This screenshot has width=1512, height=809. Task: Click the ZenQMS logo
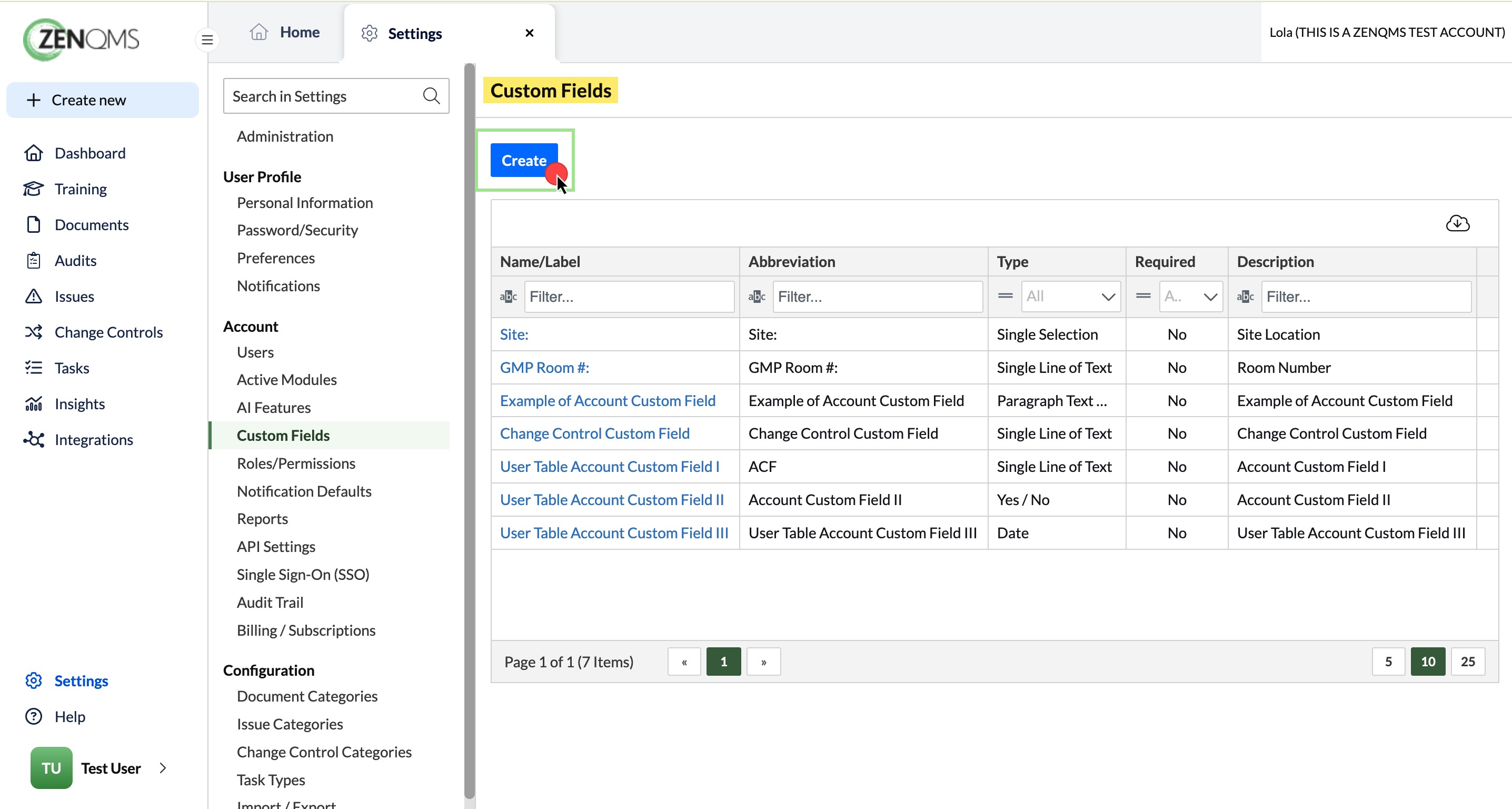pyautogui.click(x=82, y=40)
